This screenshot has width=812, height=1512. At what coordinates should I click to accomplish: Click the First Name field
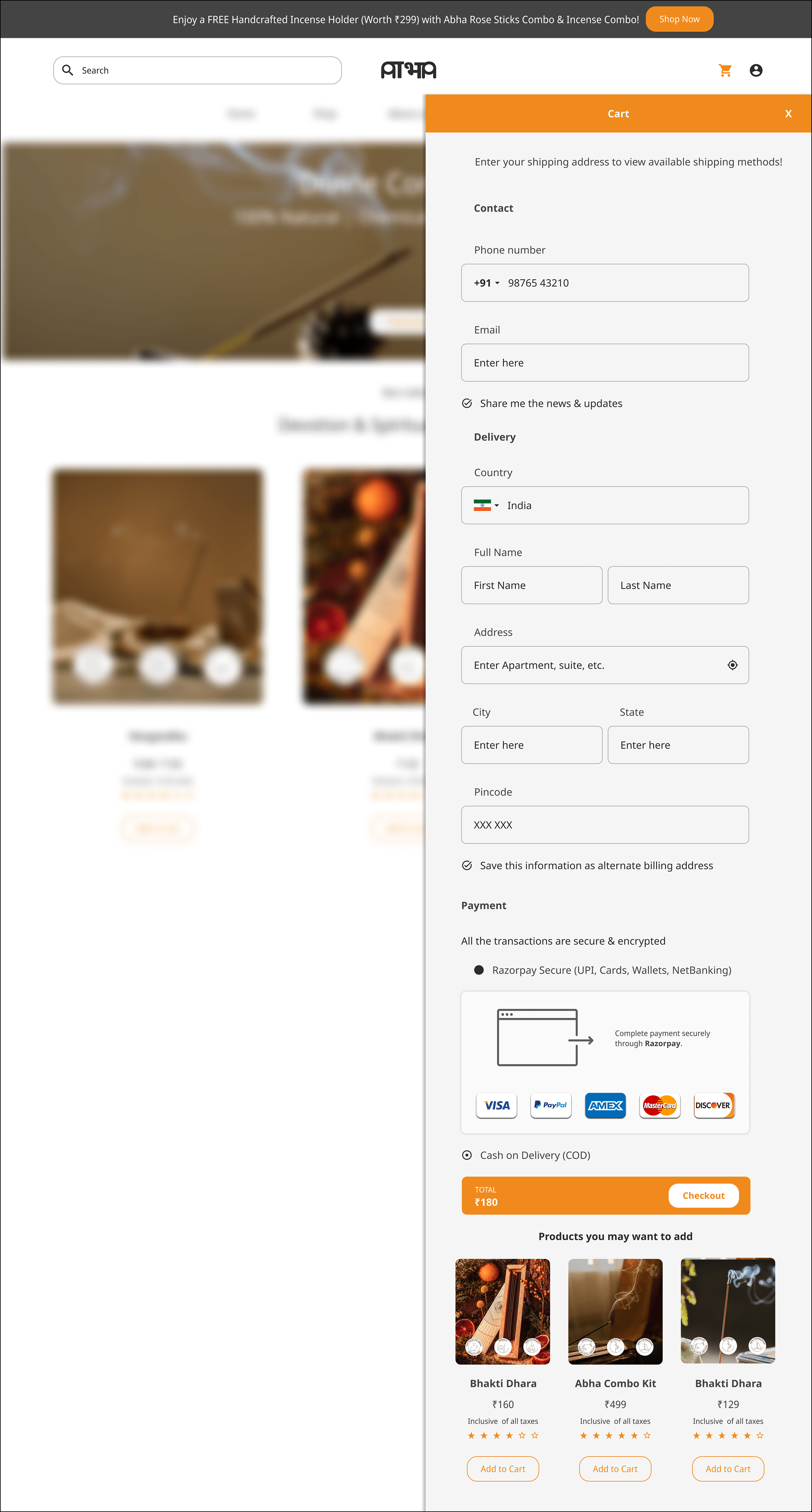[531, 585]
